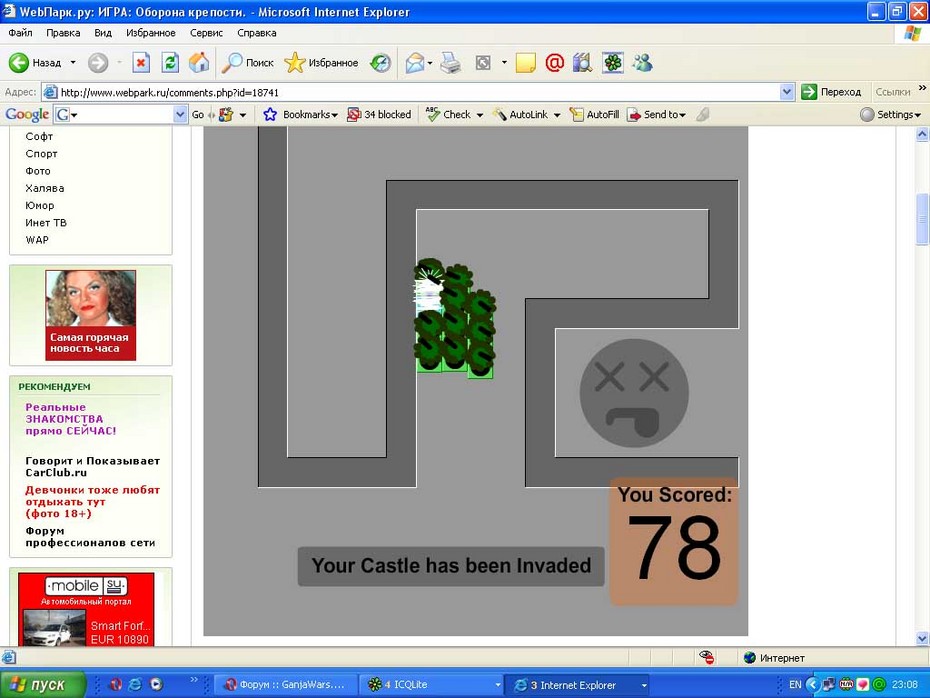The height and width of the screenshot is (698, 930).
Task: Click the Mail envelope icon
Action: click(x=415, y=62)
